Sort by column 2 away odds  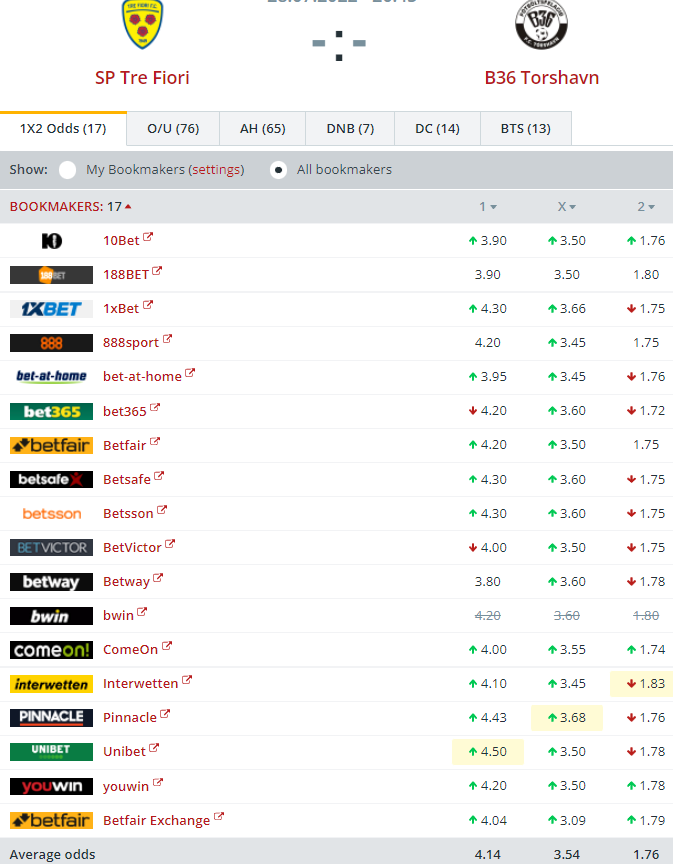click(x=645, y=207)
